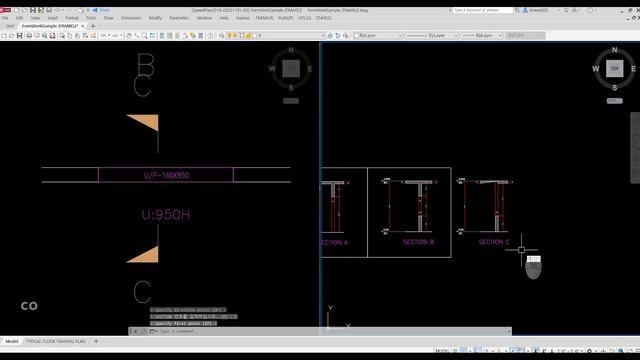Close the command line with X
Viewport: 640px width, 360px height.
136,331
